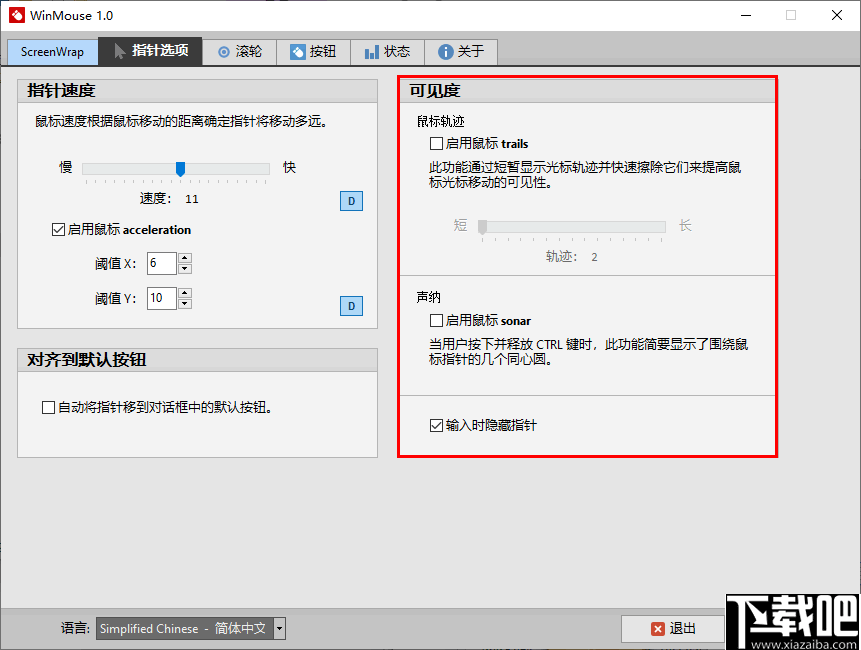
Task: Increase 阈值X using the up stepper arrow
Action: click(185, 258)
